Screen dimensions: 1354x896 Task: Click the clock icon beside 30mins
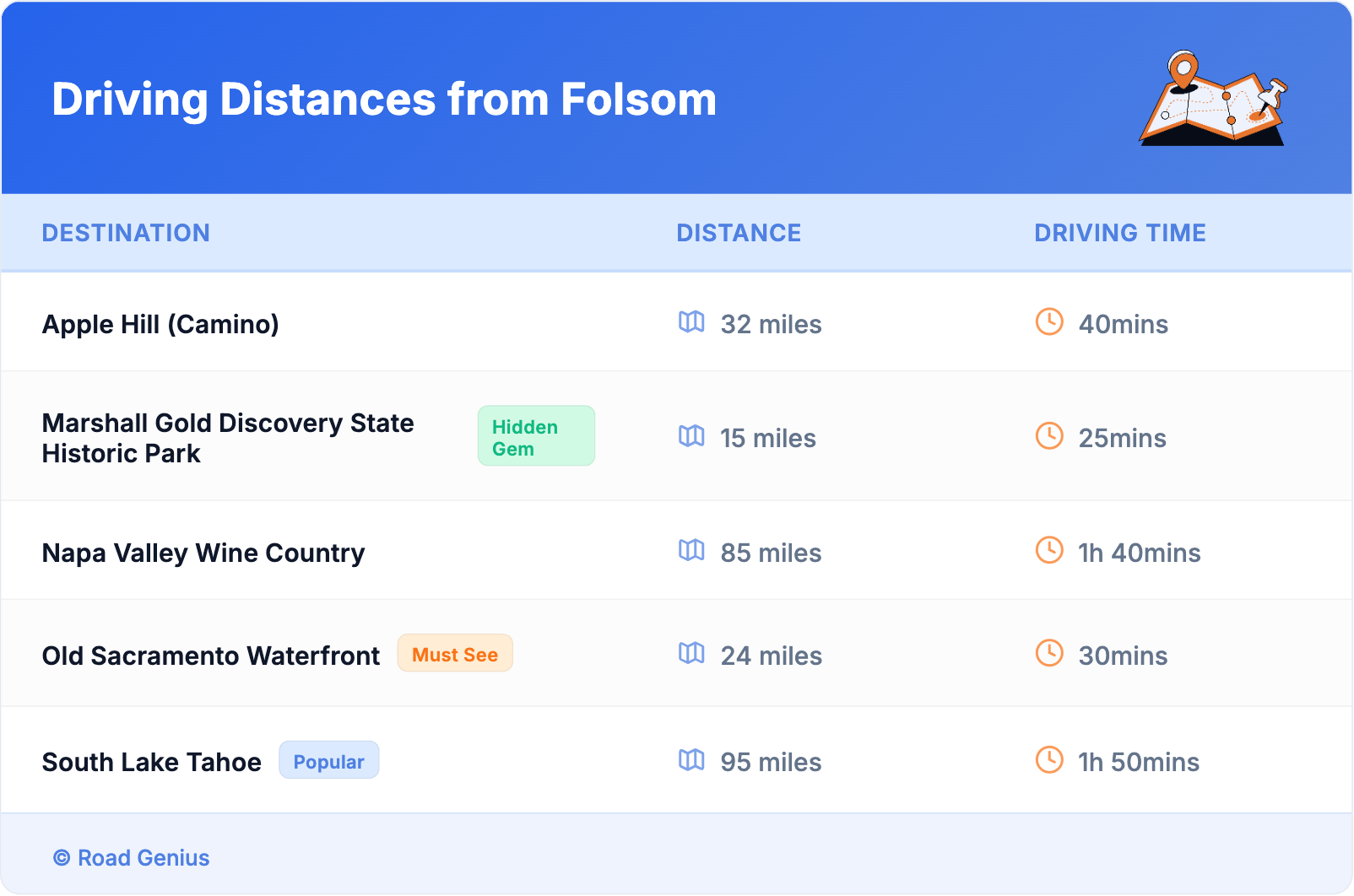1049,654
